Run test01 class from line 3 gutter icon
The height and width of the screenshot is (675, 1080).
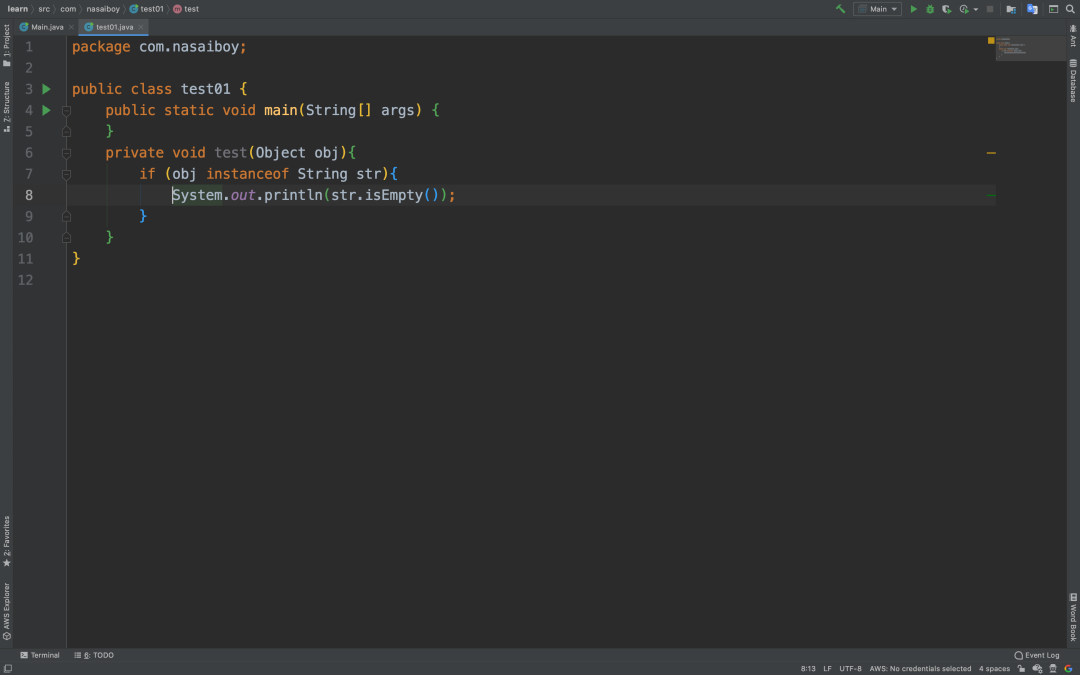(46, 89)
